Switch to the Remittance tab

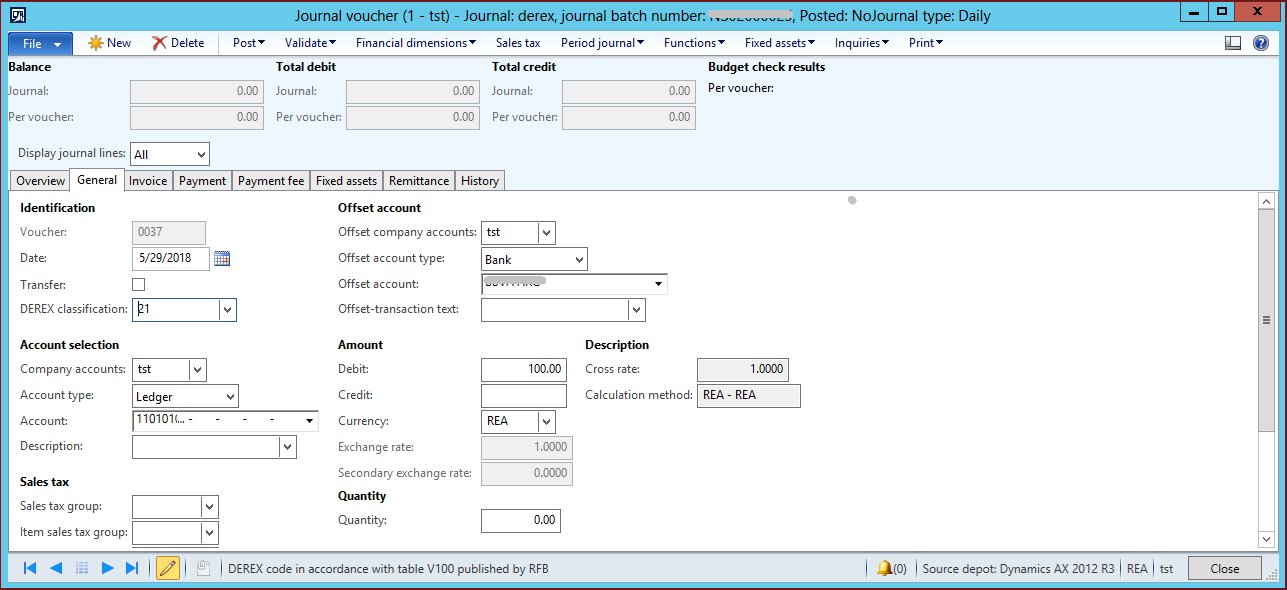click(x=419, y=181)
